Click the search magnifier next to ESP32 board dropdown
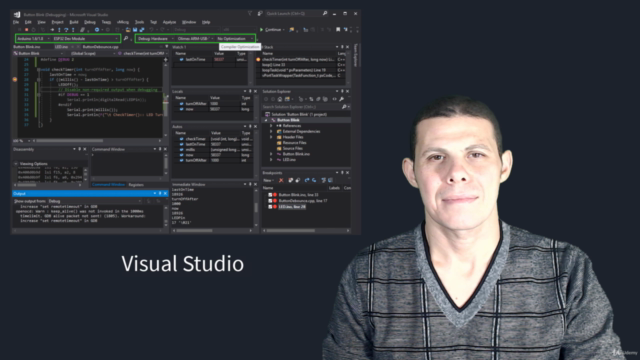Image resolution: width=640 pixels, height=360 pixels. pyautogui.click(x=126, y=38)
